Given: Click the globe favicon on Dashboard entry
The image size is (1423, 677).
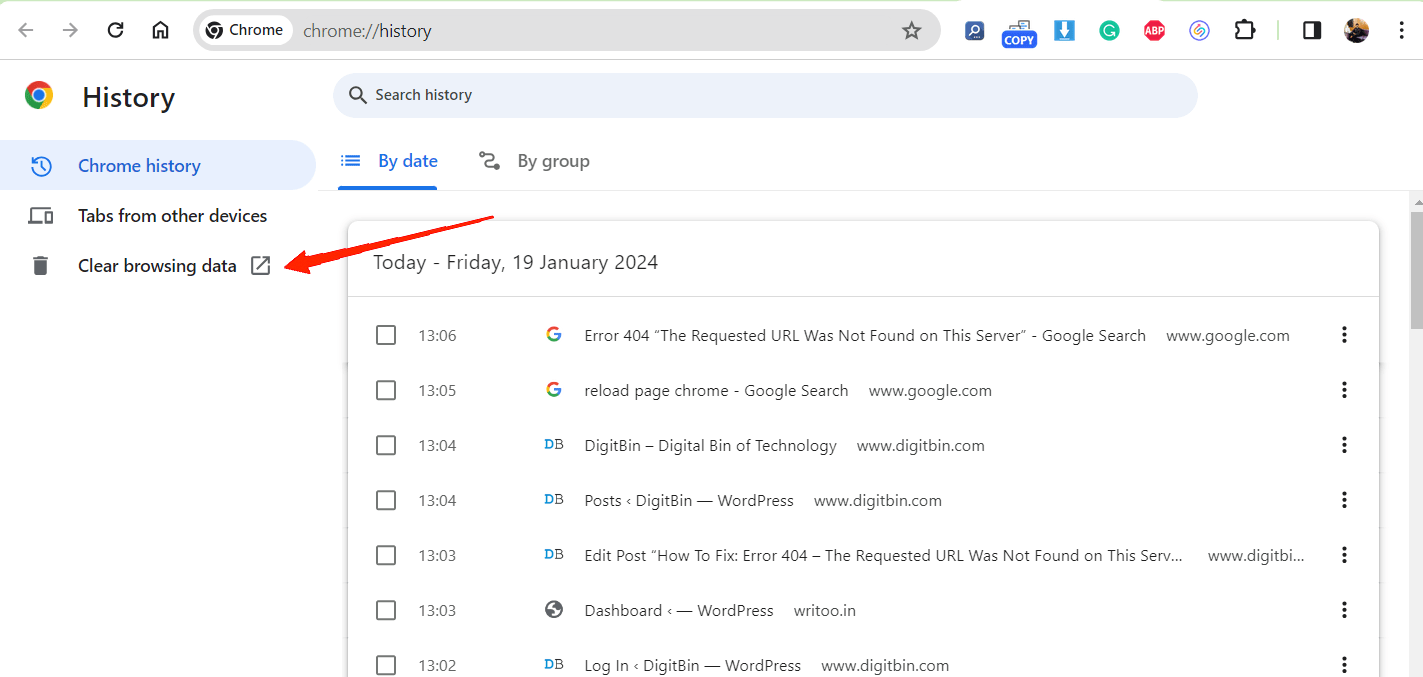Looking at the screenshot, I should (x=554, y=609).
